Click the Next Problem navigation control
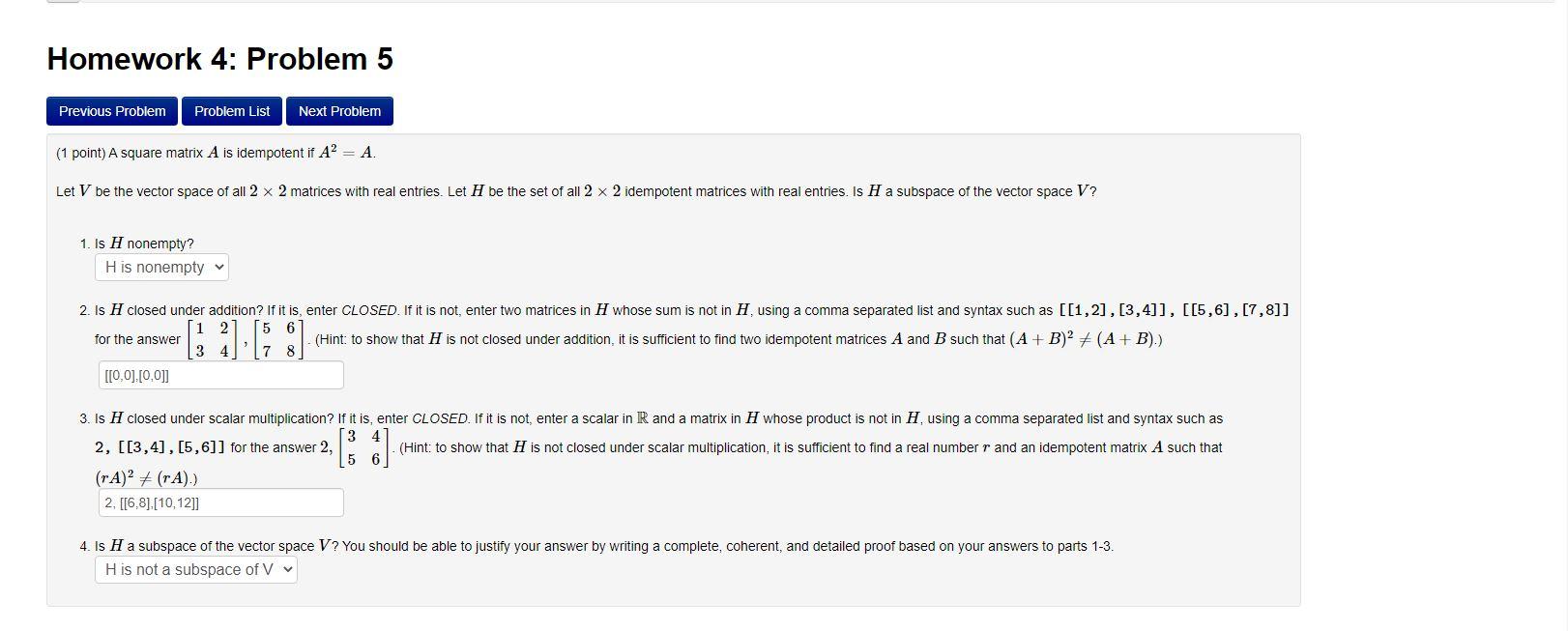The width and height of the screenshot is (1568, 631). click(x=339, y=110)
